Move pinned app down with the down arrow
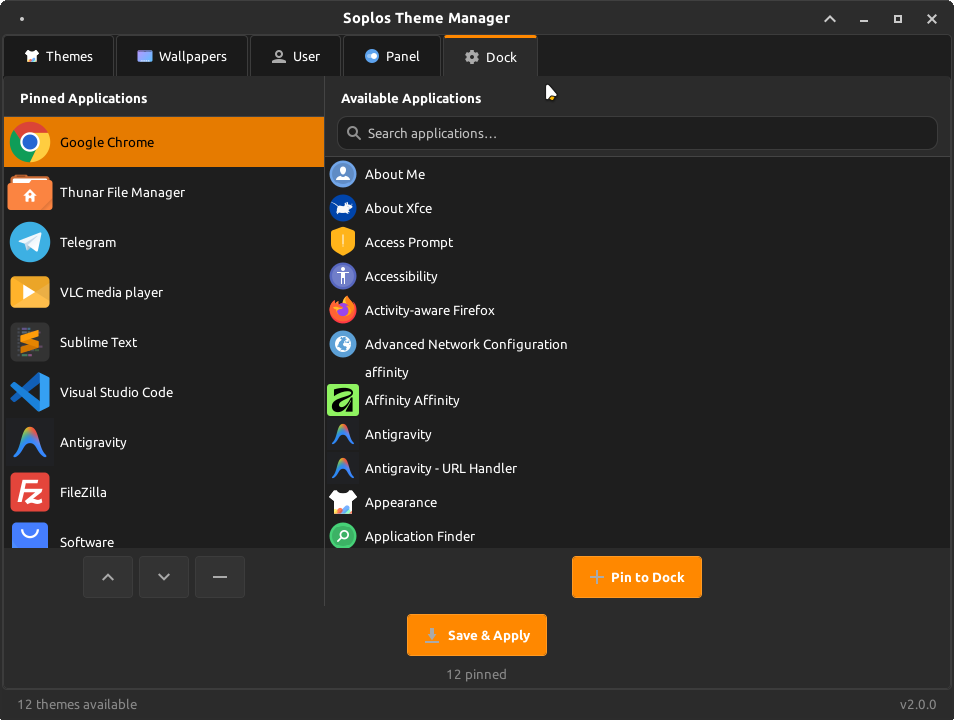The width and height of the screenshot is (954, 720). click(164, 577)
